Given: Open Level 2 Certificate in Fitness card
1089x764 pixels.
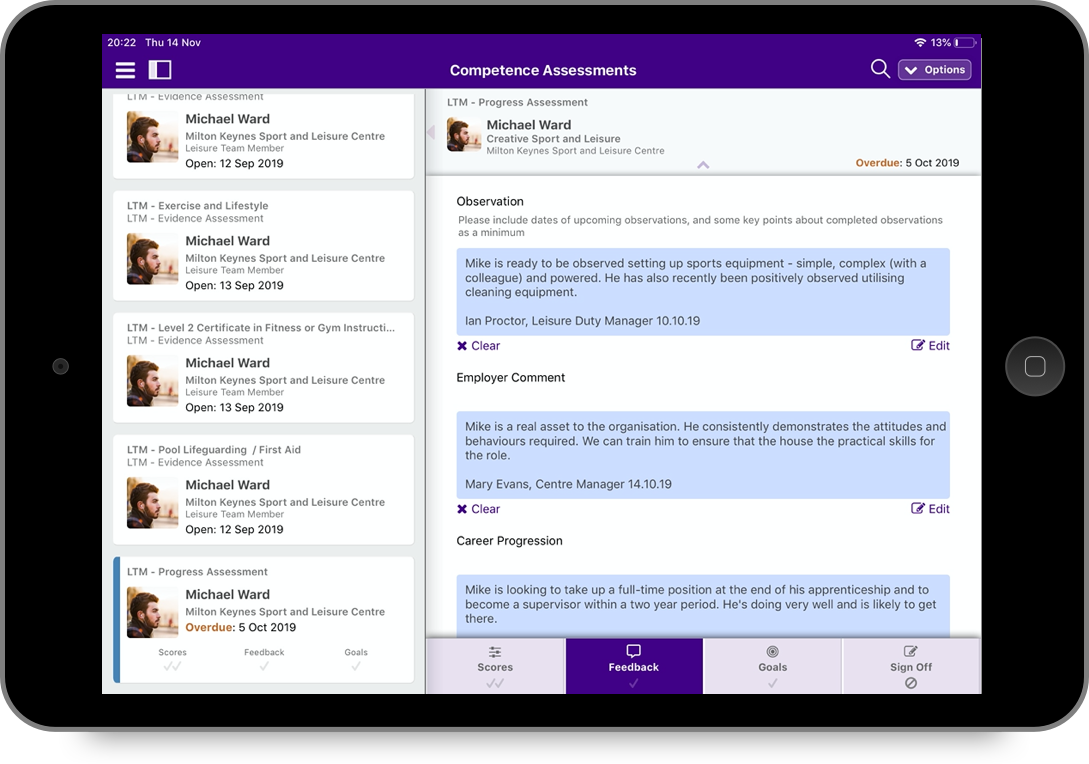Looking at the screenshot, I should 263,367.
